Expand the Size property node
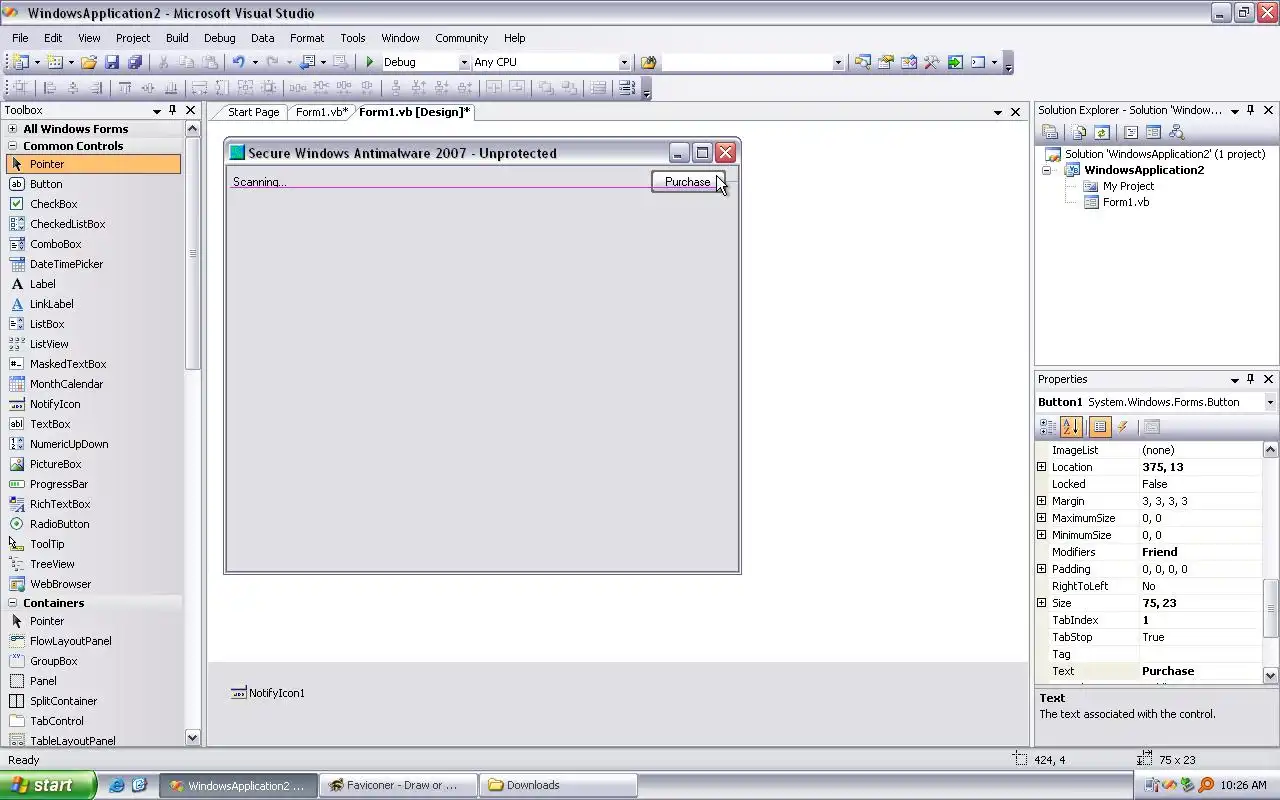 pos(1041,603)
